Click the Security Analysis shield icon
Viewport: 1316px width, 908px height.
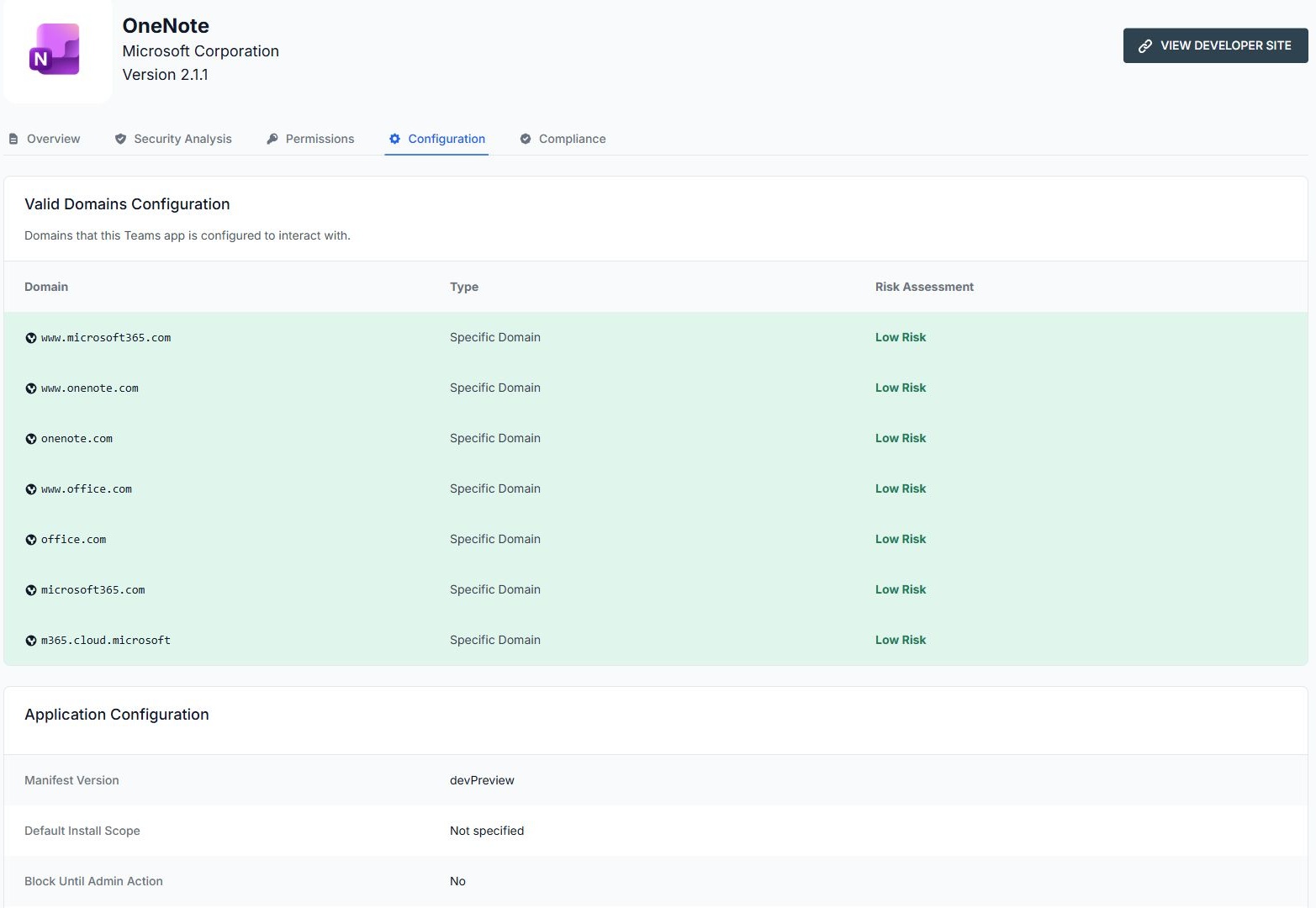(120, 139)
